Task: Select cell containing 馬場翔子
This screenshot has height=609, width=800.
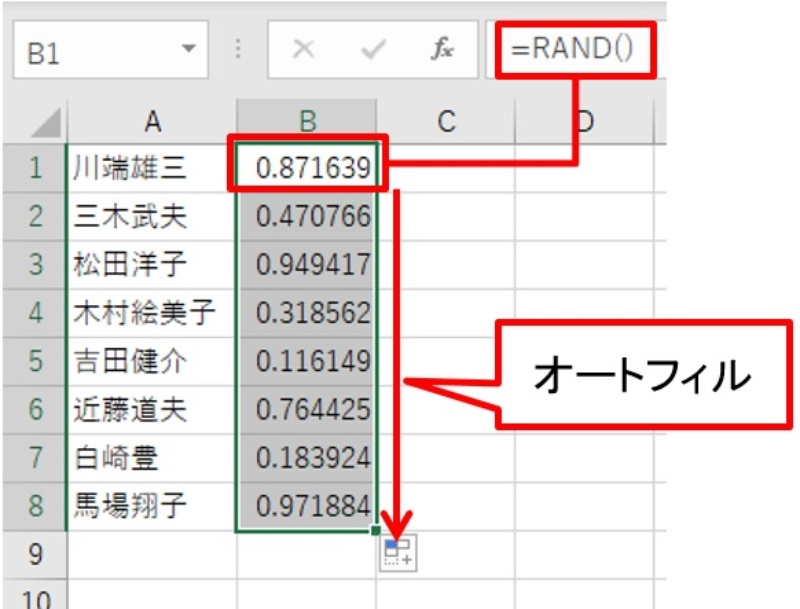Action: (152, 507)
